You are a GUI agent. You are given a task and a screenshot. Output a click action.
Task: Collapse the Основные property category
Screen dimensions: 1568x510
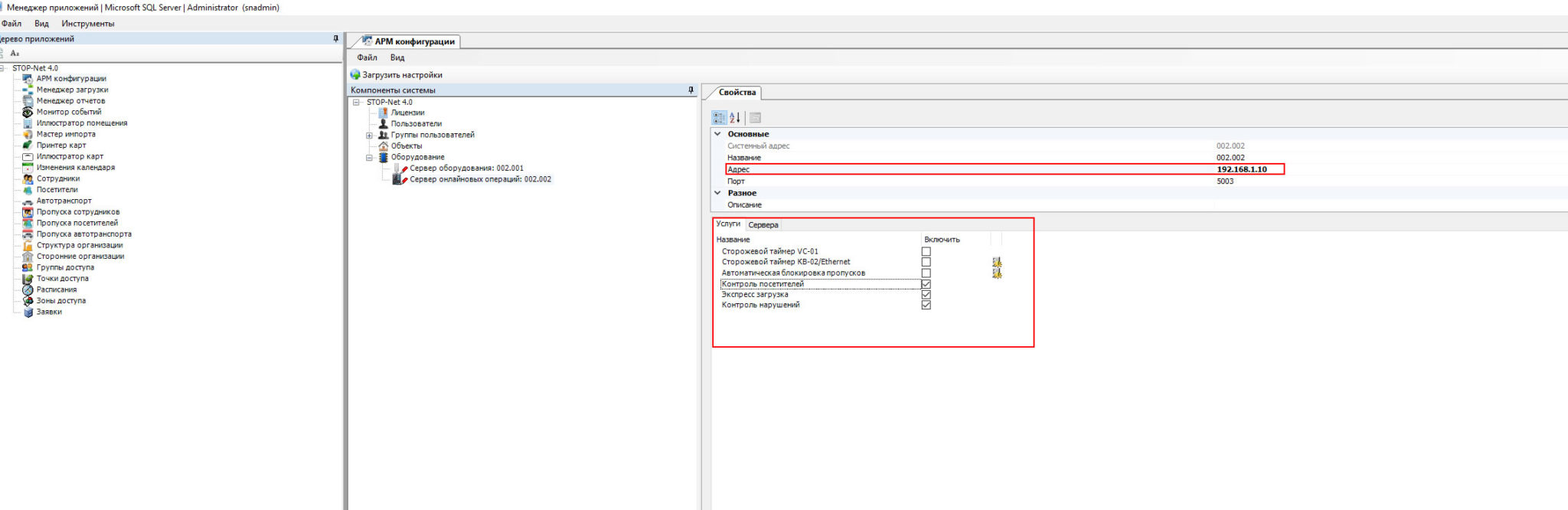pos(718,134)
